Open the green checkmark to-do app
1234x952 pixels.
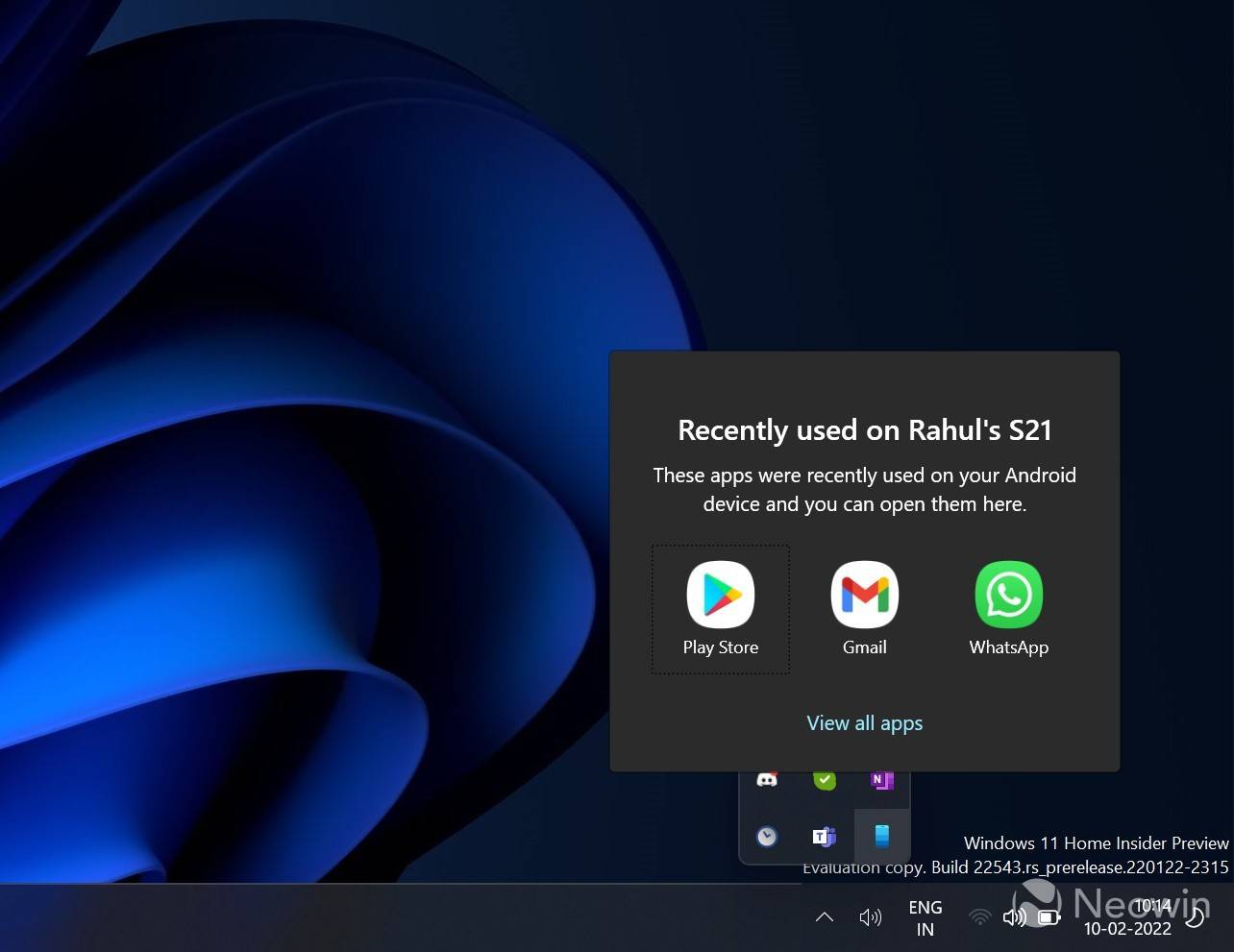click(x=824, y=779)
